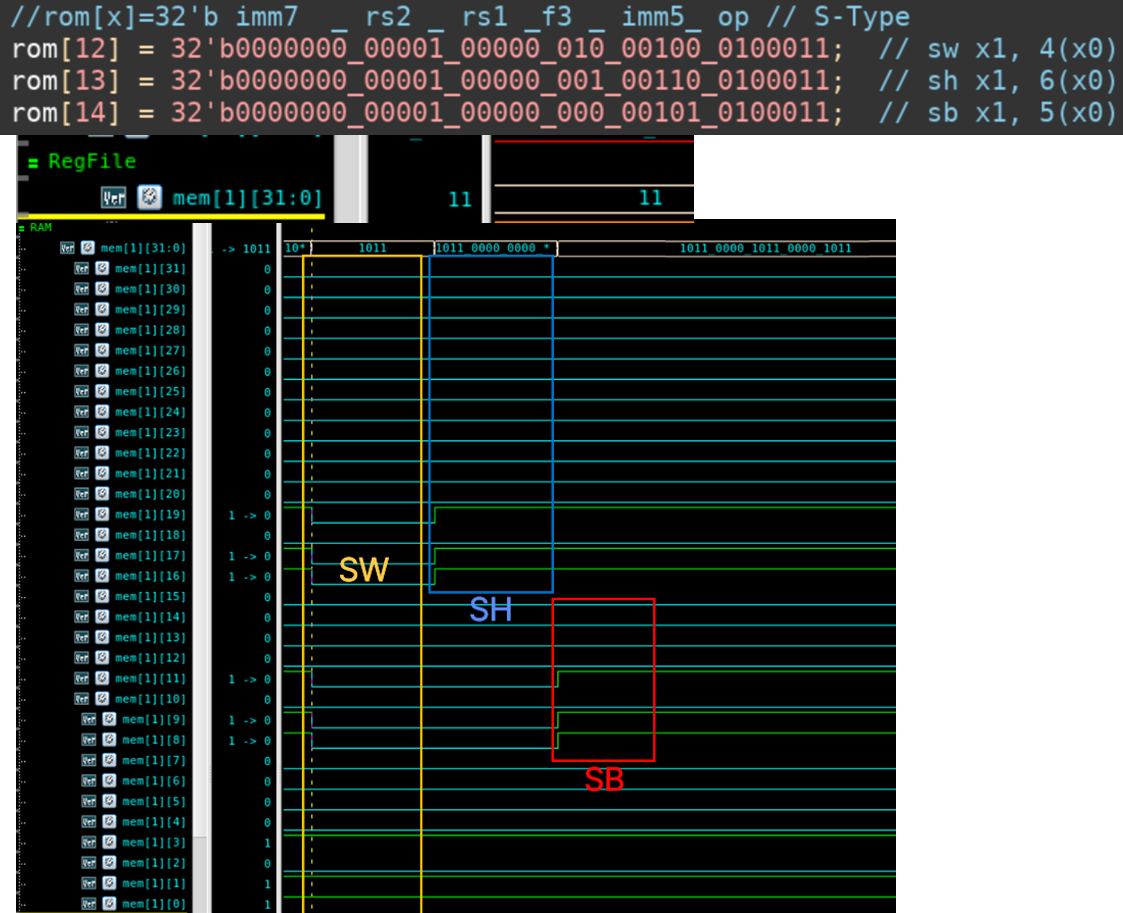
Task: Select signal mem[1][28] in the list
Action: pos(150,330)
